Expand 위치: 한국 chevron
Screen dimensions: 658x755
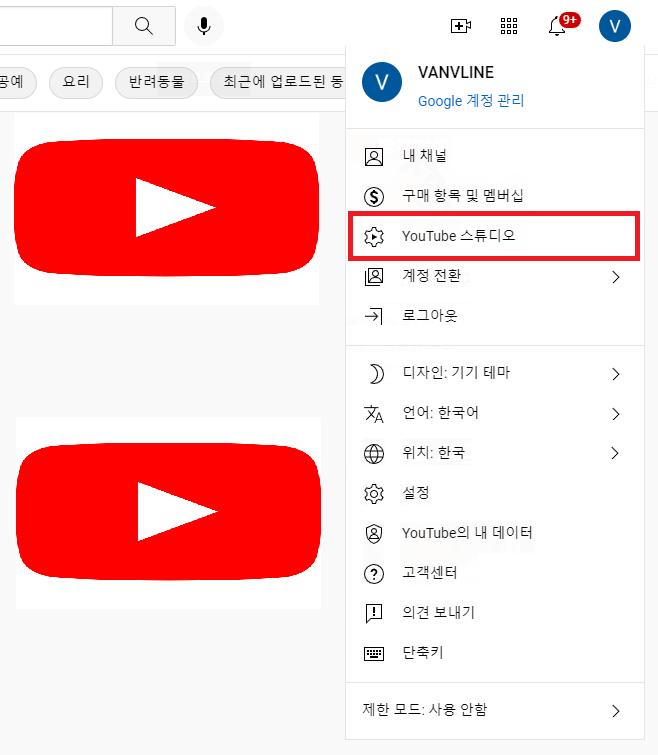coord(615,453)
